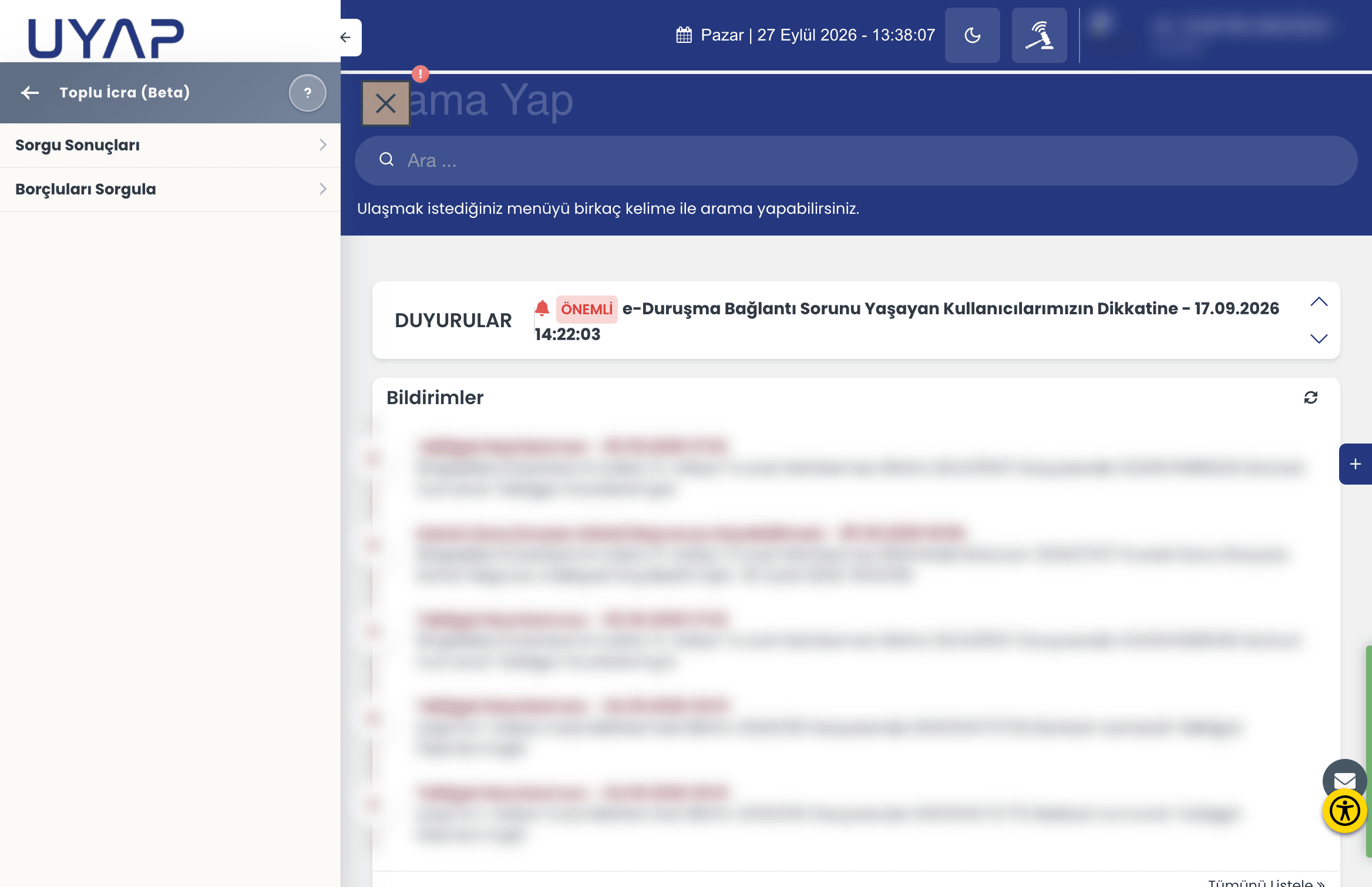Focus the Ara search field

[856, 160]
